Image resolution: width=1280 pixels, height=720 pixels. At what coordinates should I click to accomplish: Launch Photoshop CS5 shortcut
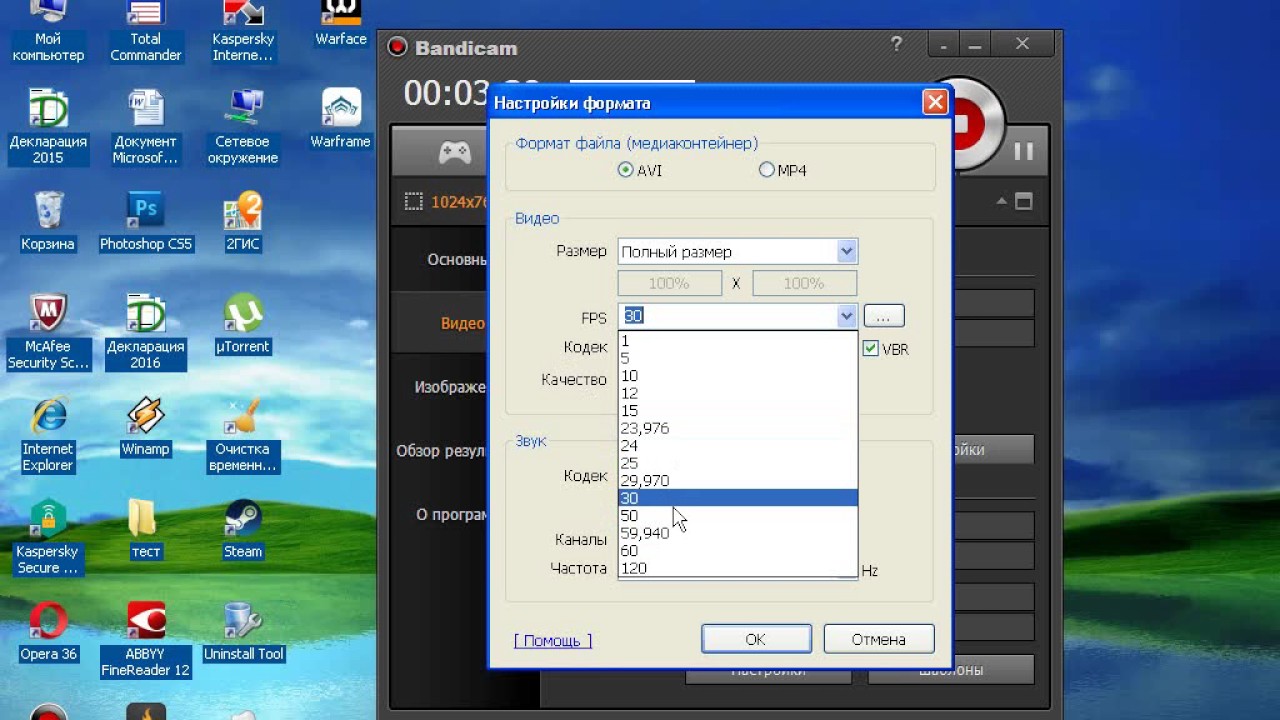145,222
